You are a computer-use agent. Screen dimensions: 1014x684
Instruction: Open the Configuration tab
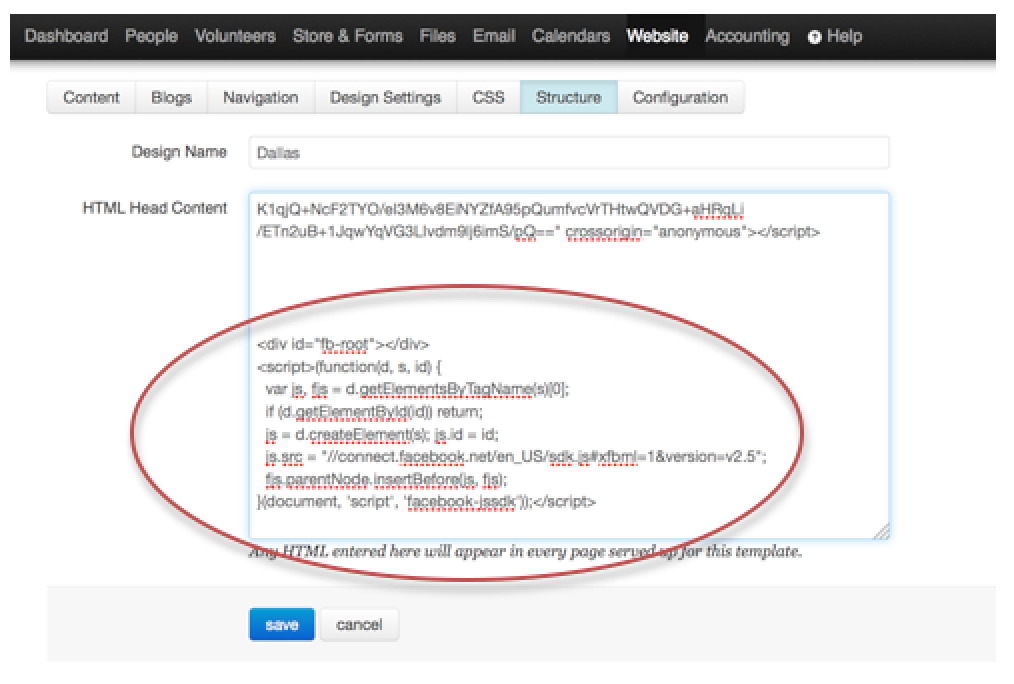tap(680, 98)
